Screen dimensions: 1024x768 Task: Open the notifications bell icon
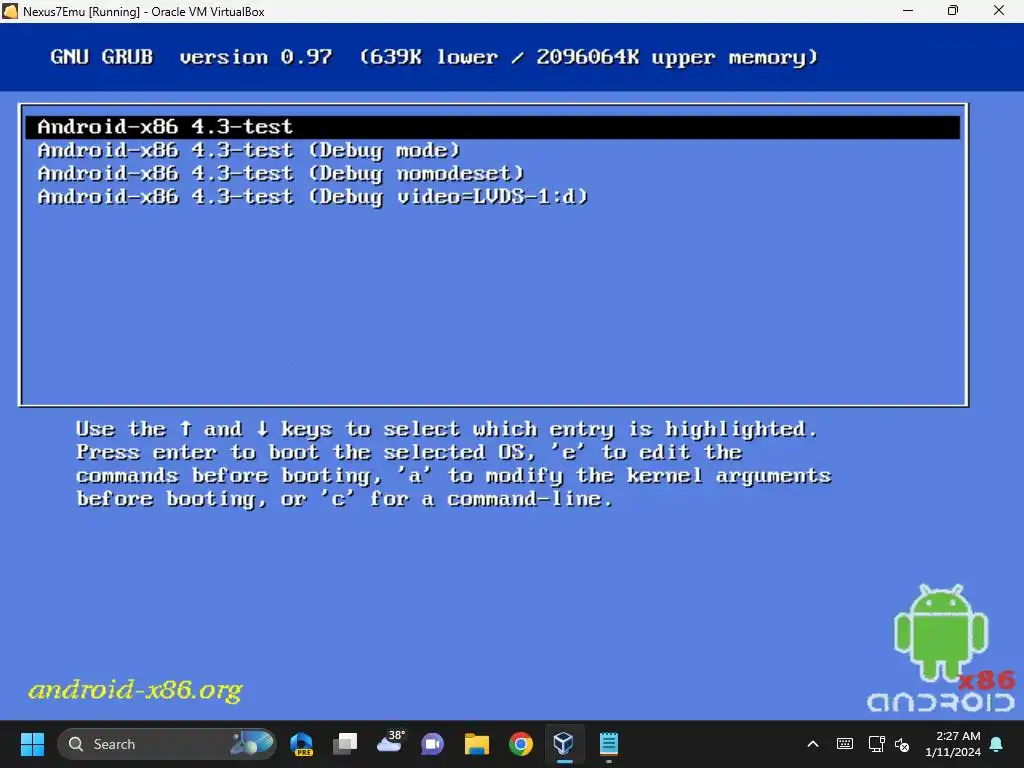[x=997, y=744]
